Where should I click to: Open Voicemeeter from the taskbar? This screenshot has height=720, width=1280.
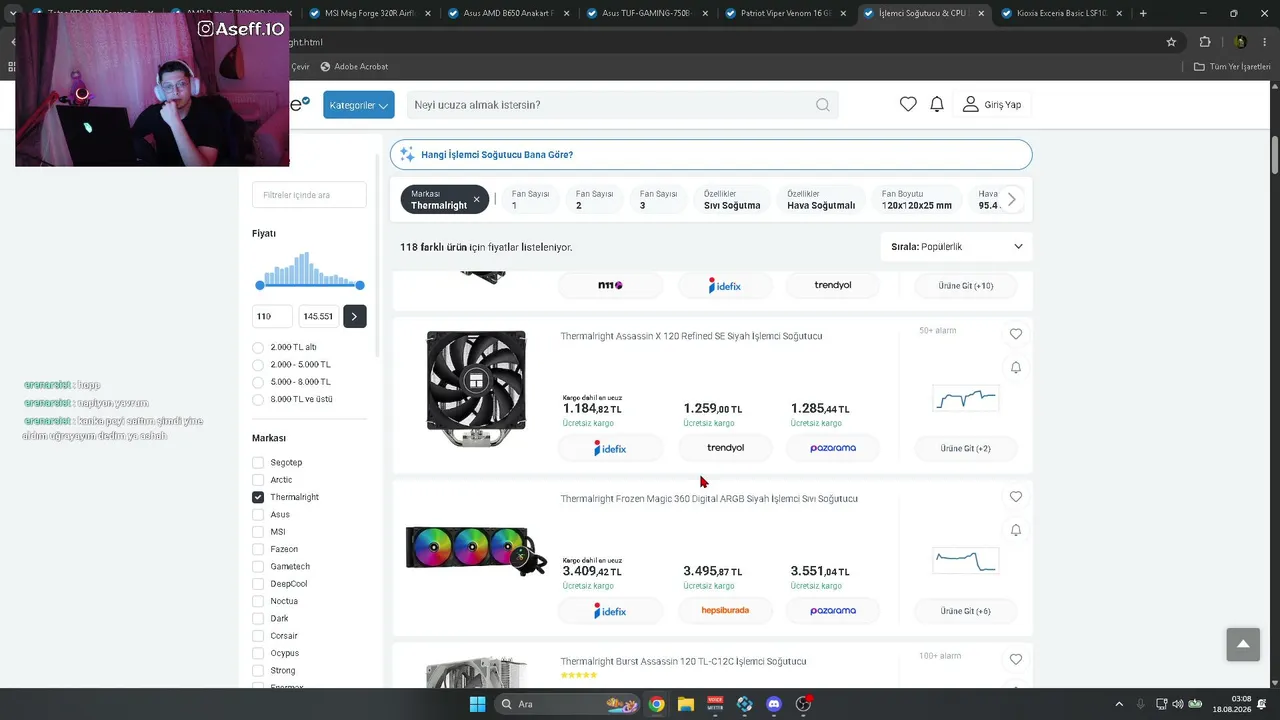coord(715,704)
